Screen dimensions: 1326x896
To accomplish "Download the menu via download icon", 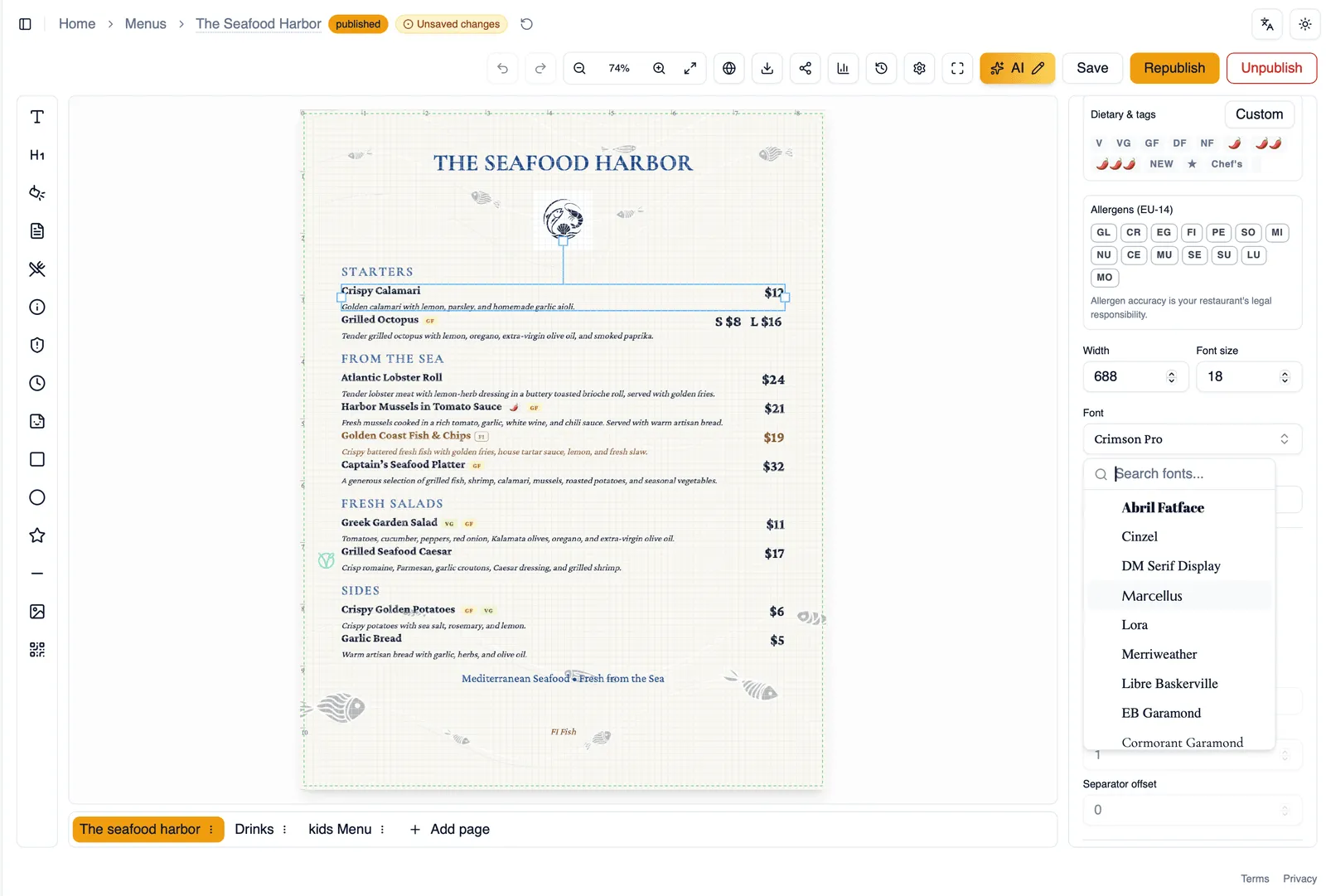I will 767,68.
